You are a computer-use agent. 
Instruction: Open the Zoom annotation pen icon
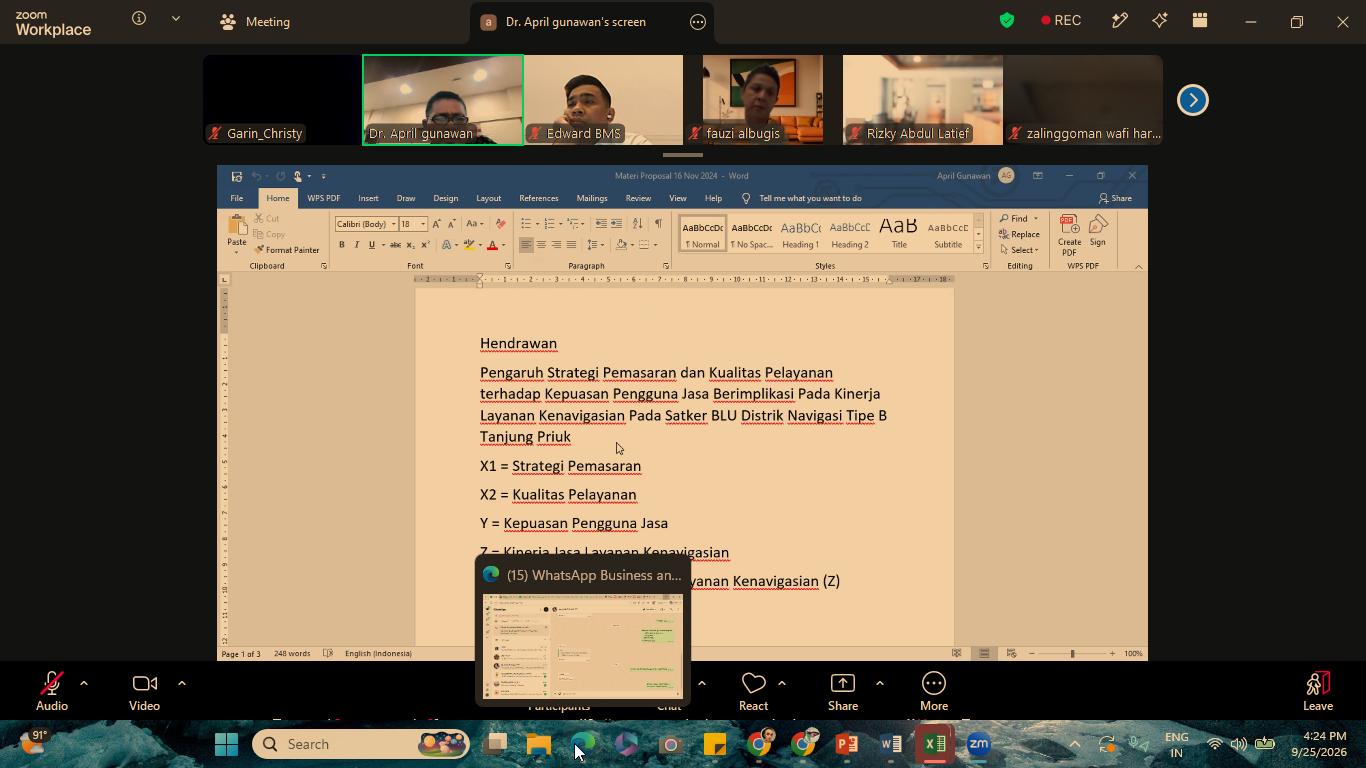1119,20
